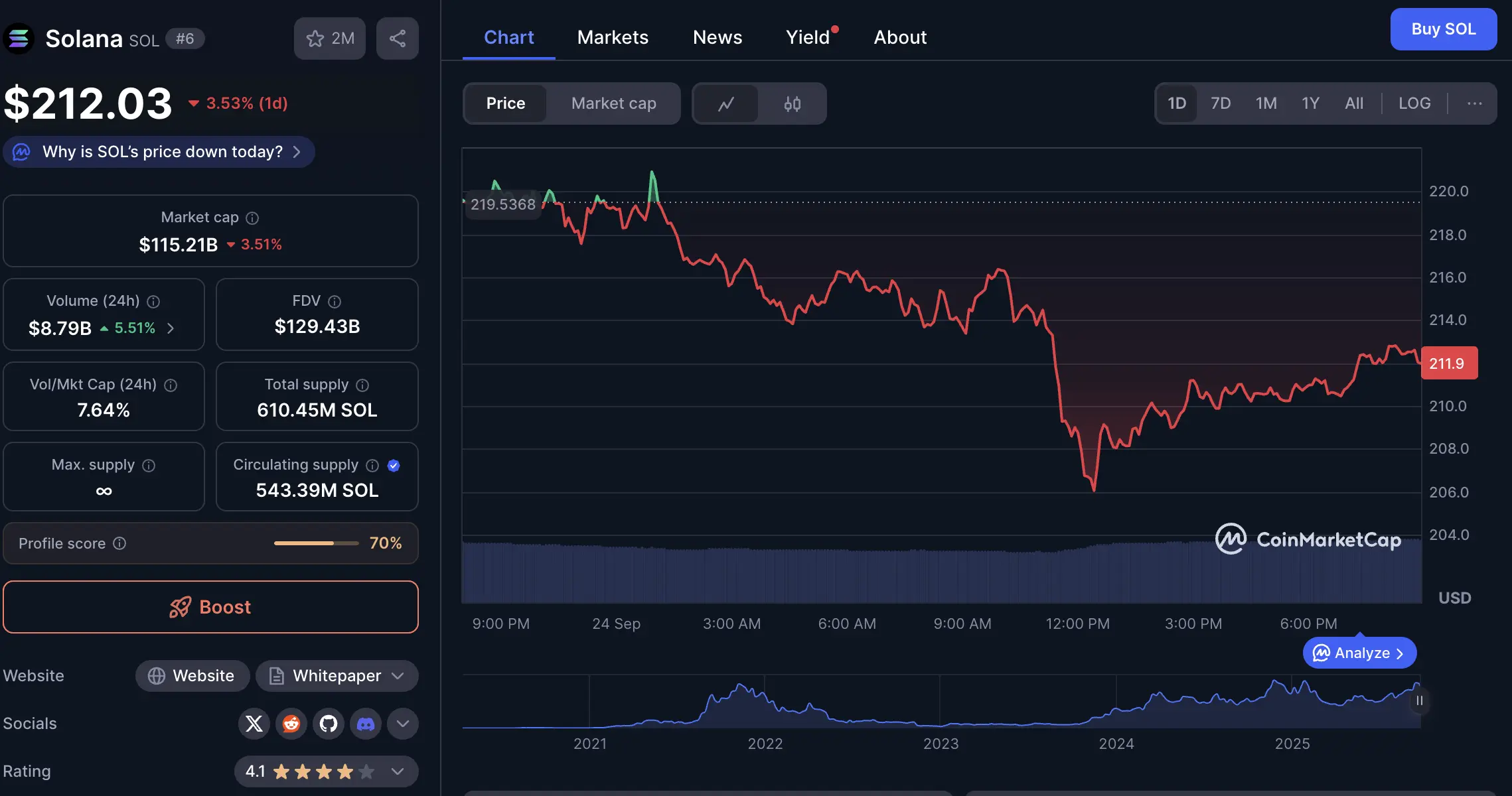
Task: Click the 543.39M SOL value
Action: coord(317,490)
